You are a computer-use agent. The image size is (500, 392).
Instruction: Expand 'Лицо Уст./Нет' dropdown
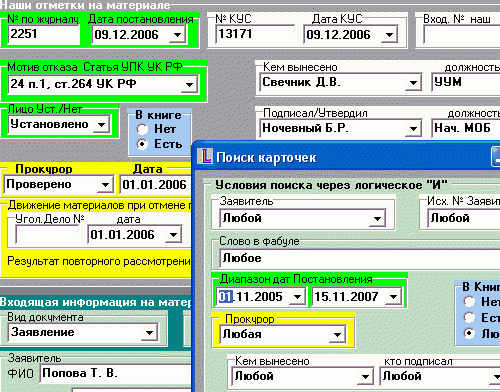coord(101,125)
